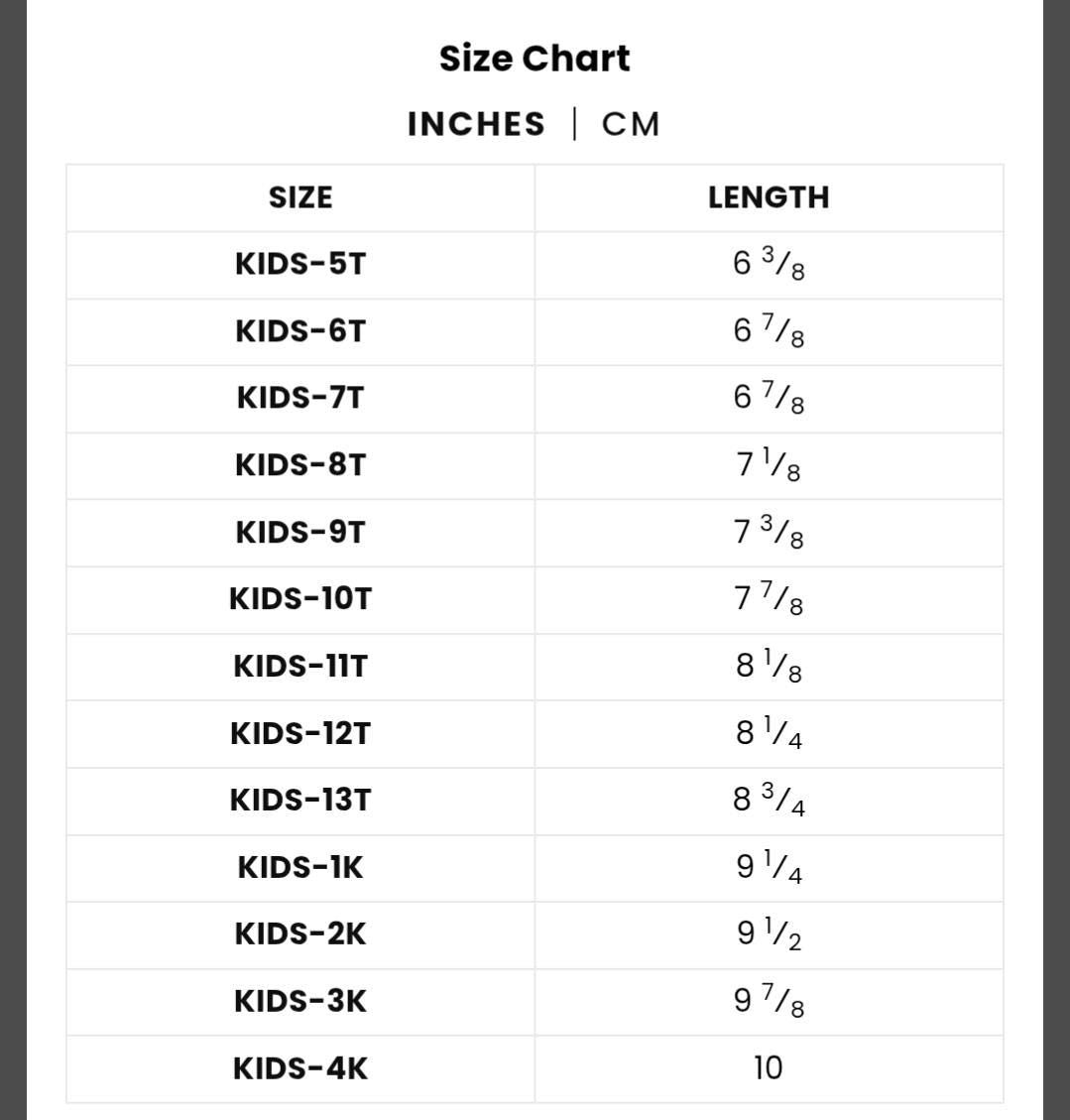
Task: Click the KIDS-3K size label
Action: (300, 1001)
